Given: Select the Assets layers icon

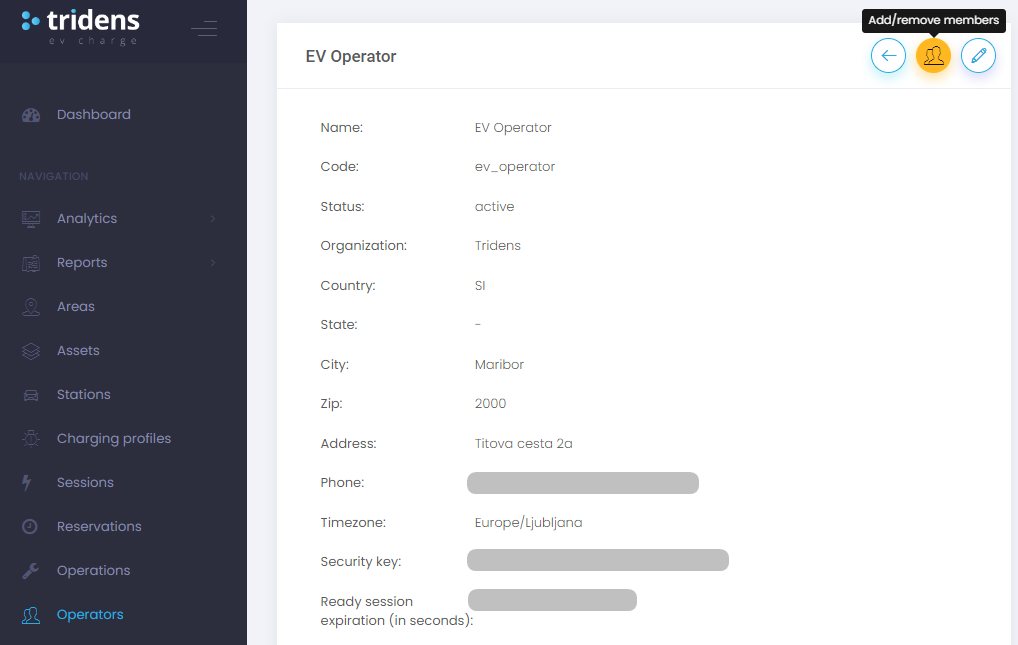Looking at the screenshot, I should [30, 350].
